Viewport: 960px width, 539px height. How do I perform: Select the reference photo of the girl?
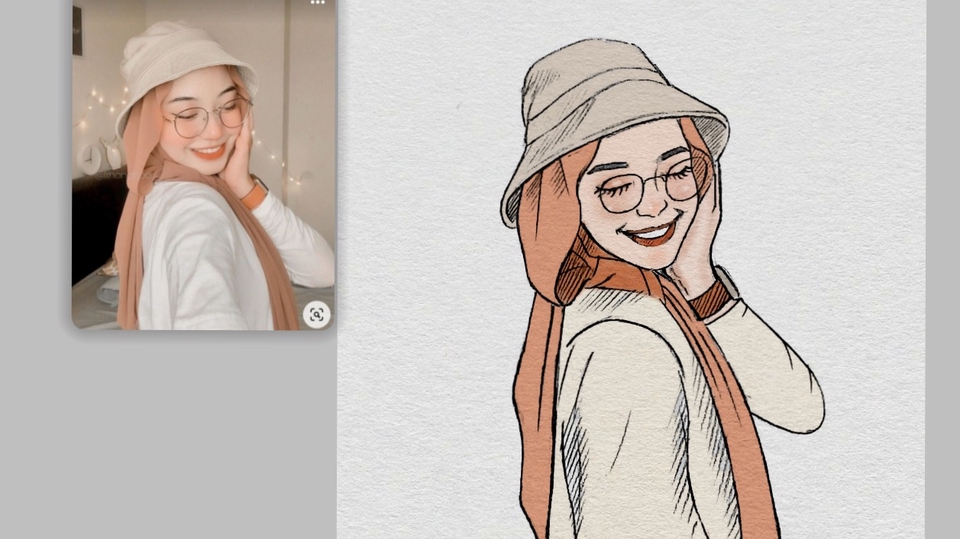(x=204, y=165)
